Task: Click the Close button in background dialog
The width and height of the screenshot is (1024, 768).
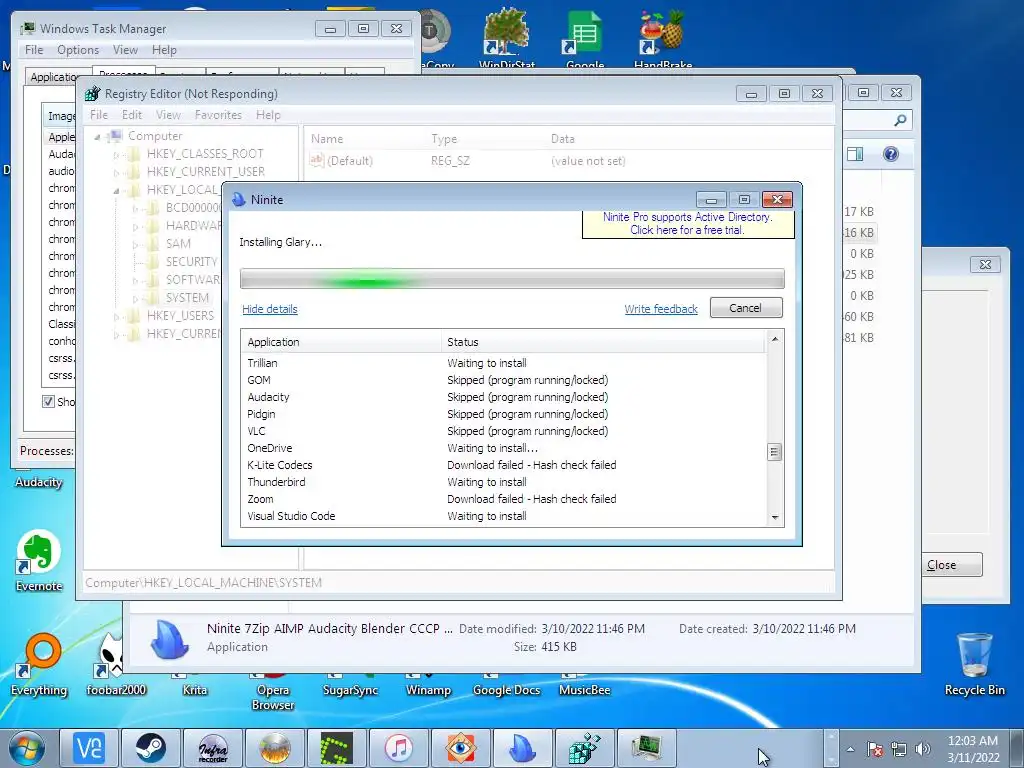Action: point(951,565)
